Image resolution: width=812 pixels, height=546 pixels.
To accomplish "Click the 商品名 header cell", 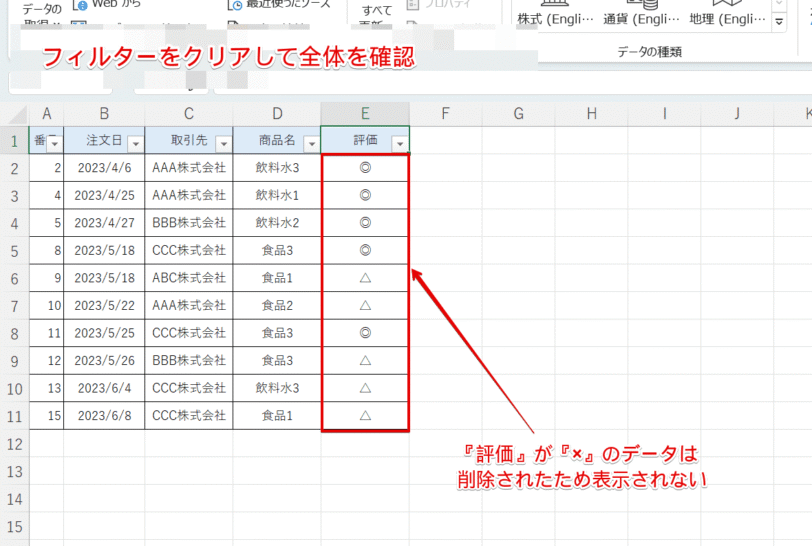I will [277, 140].
